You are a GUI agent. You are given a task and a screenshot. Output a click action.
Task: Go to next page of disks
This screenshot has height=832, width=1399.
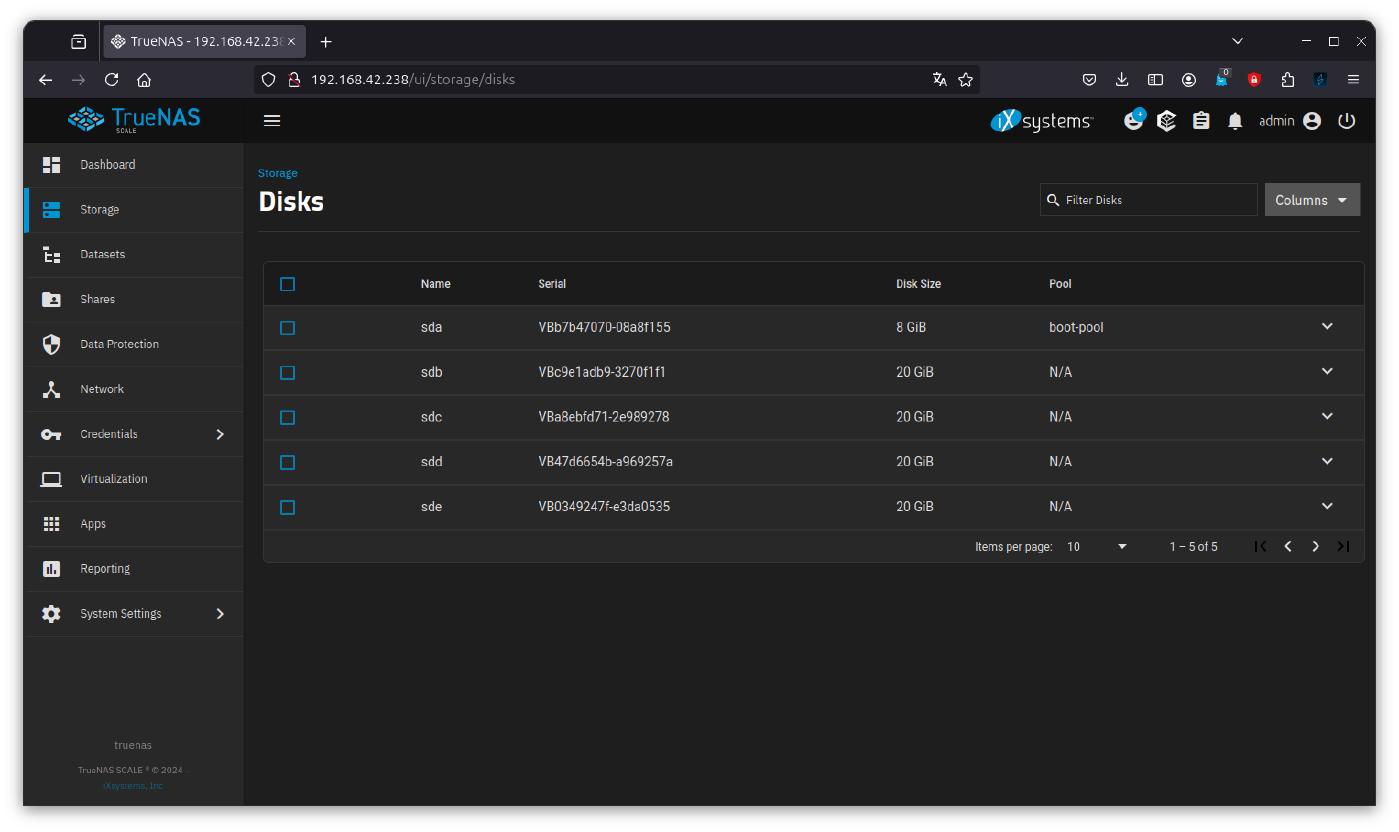(1315, 546)
